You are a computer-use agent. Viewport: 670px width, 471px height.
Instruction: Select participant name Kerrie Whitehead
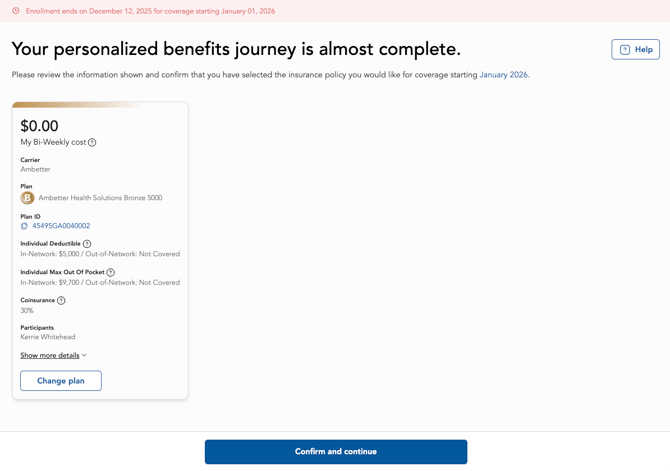pos(48,337)
